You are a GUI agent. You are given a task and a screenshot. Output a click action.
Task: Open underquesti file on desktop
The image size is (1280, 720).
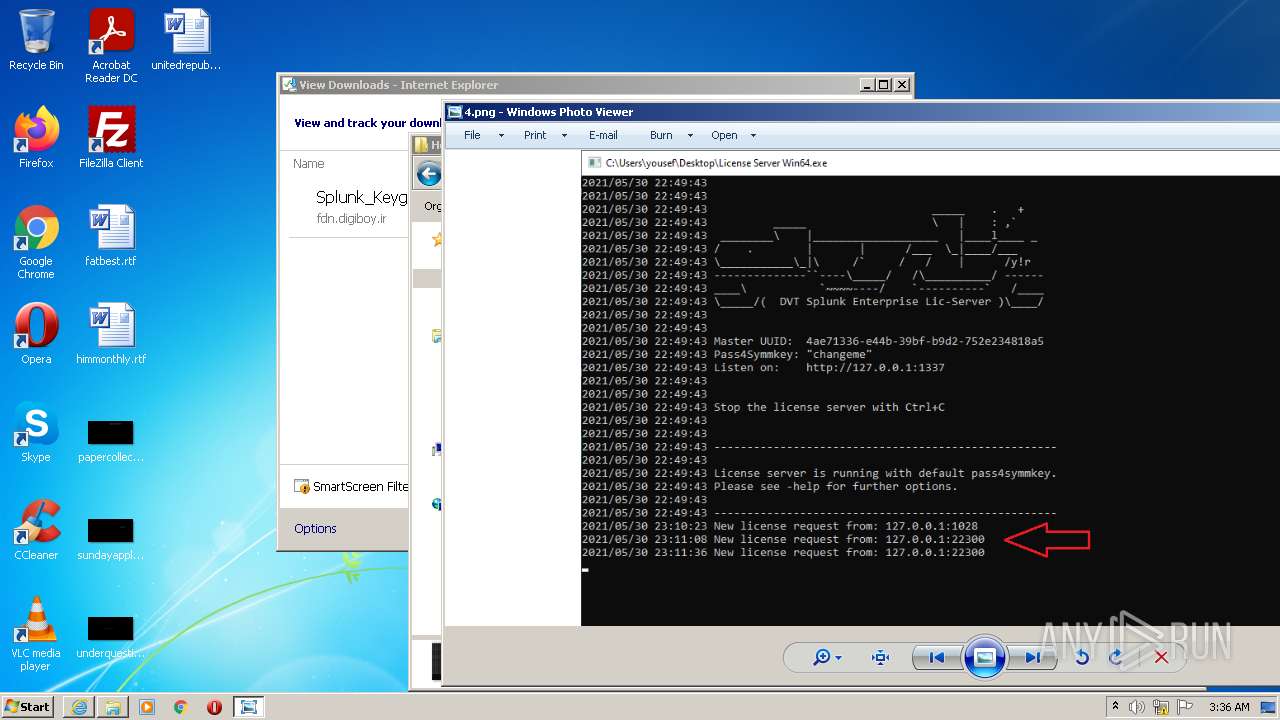tap(111, 637)
